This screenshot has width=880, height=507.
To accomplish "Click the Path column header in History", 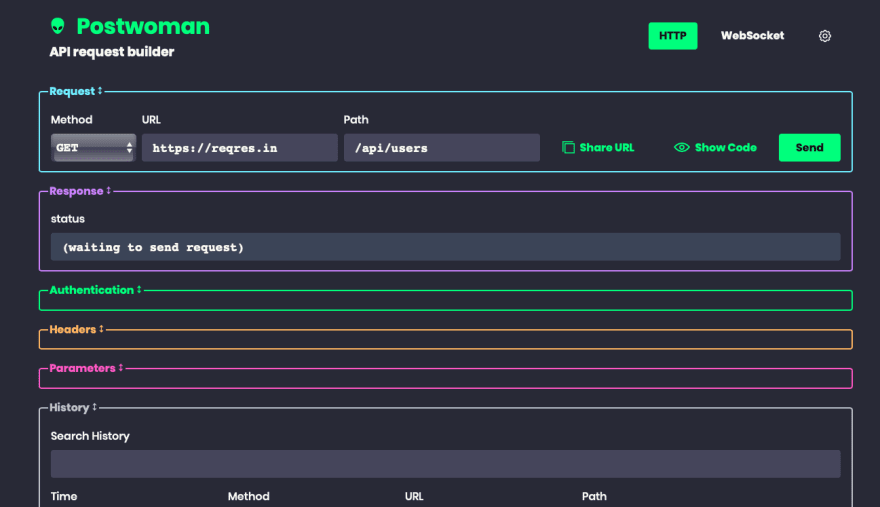I will pyautogui.click(x=594, y=496).
